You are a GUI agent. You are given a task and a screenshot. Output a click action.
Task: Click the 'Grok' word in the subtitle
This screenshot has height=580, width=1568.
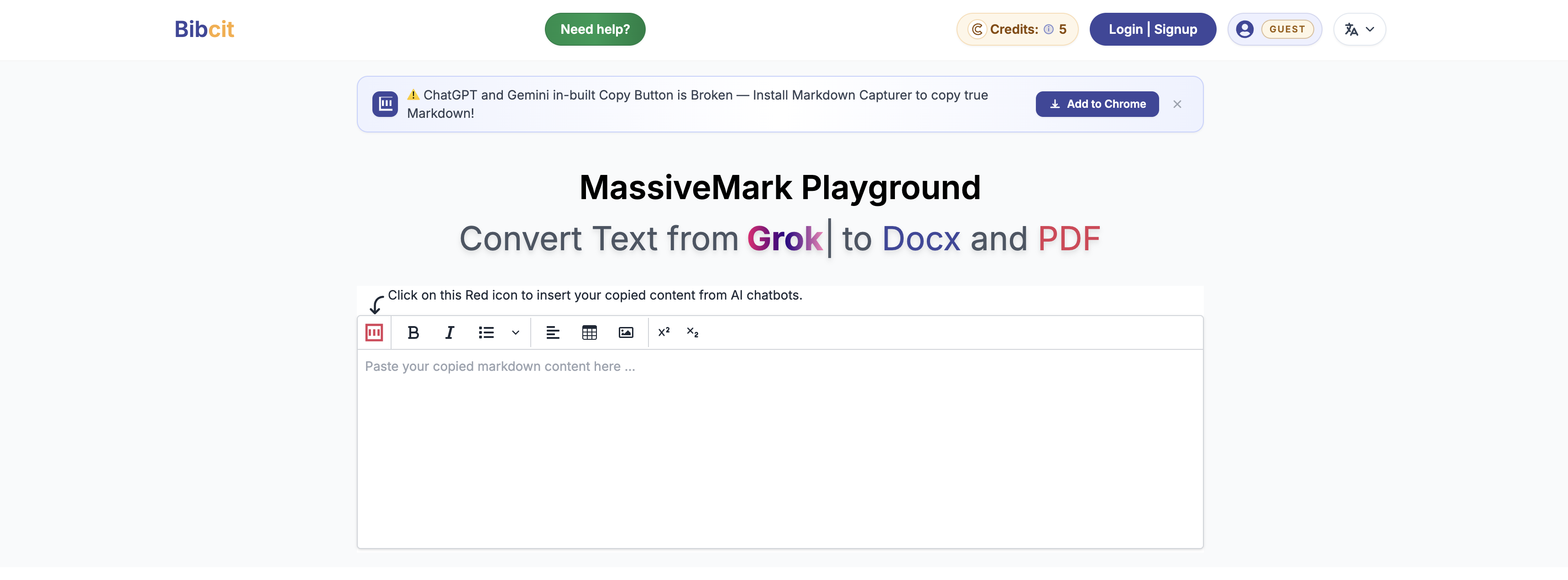tap(784, 238)
